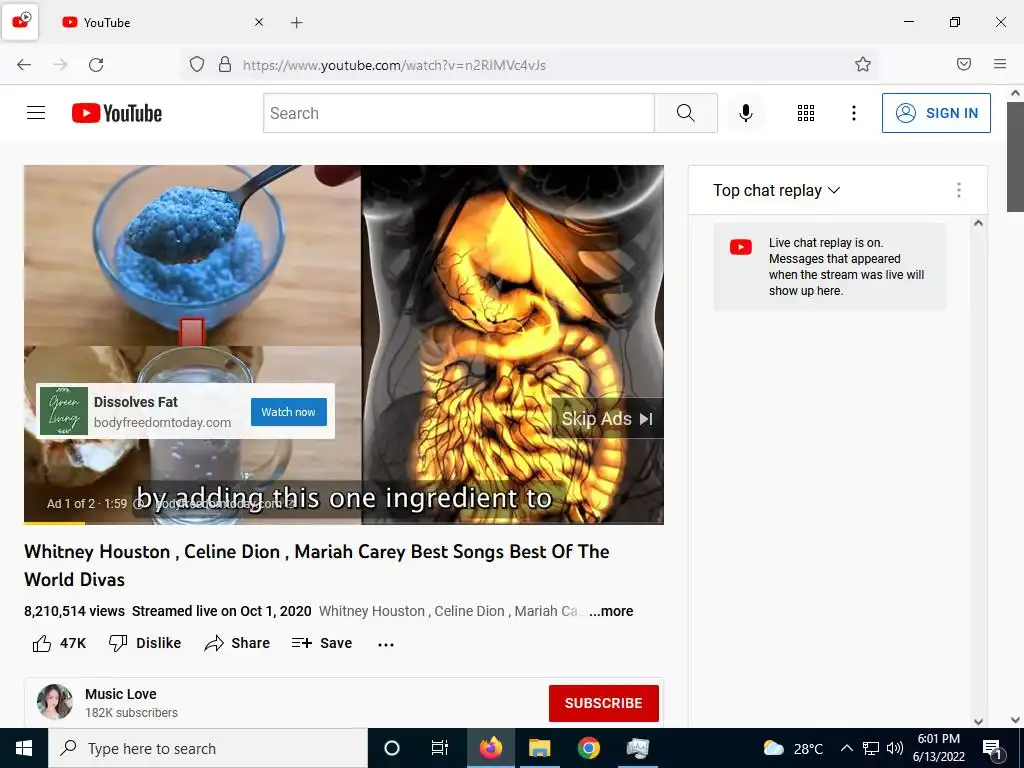
Task: Open volume control in tray
Action: tap(895, 748)
